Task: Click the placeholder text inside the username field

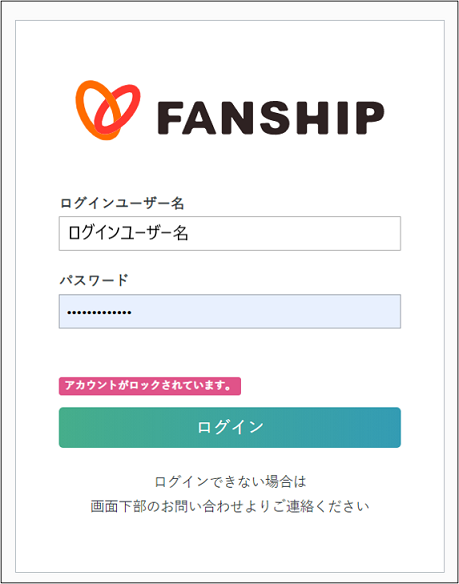Action: tap(128, 234)
